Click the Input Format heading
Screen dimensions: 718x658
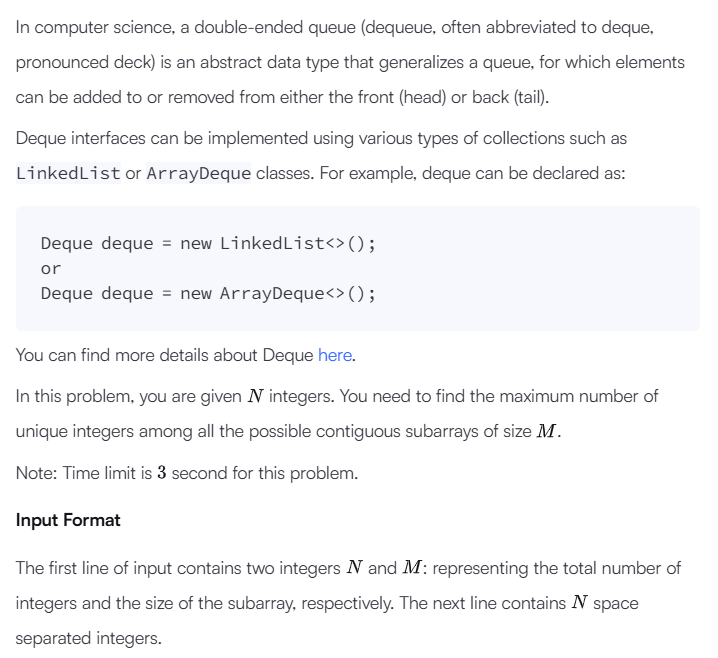pyautogui.click(x=68, y=520)
